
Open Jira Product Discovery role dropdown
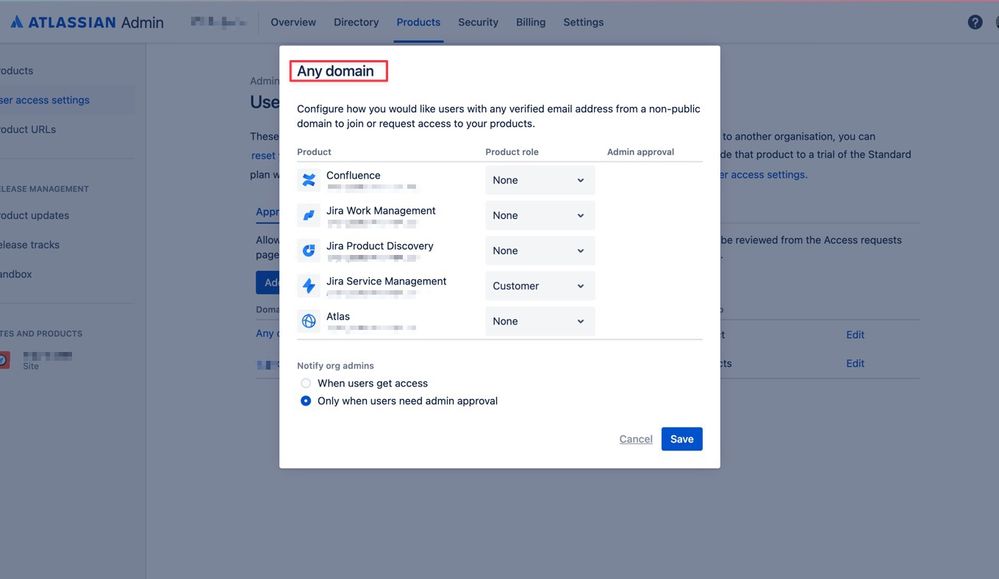pyautogui.click(x=540, y=250)
